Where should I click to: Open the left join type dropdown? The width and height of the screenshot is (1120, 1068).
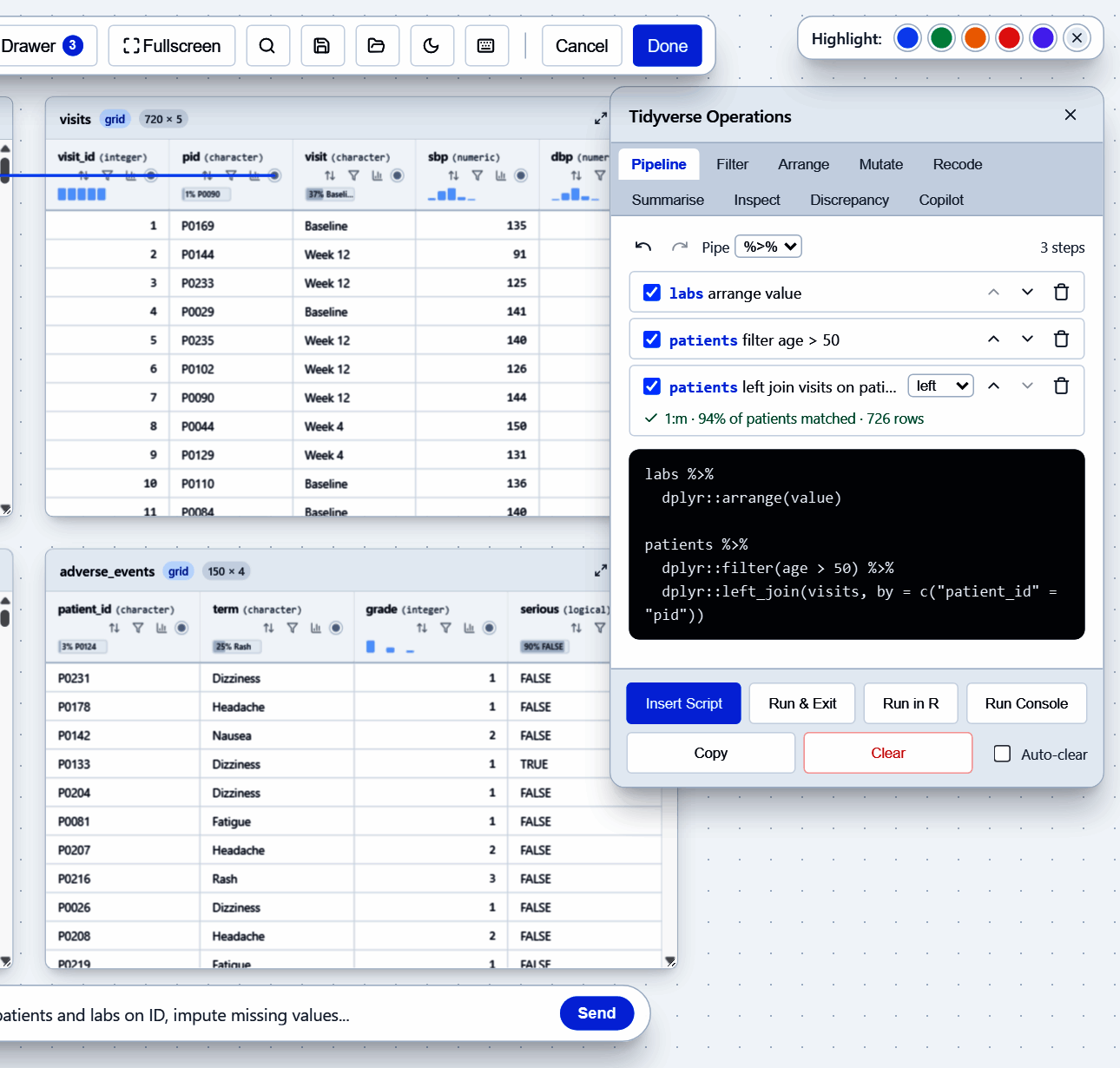click(941, 386)
